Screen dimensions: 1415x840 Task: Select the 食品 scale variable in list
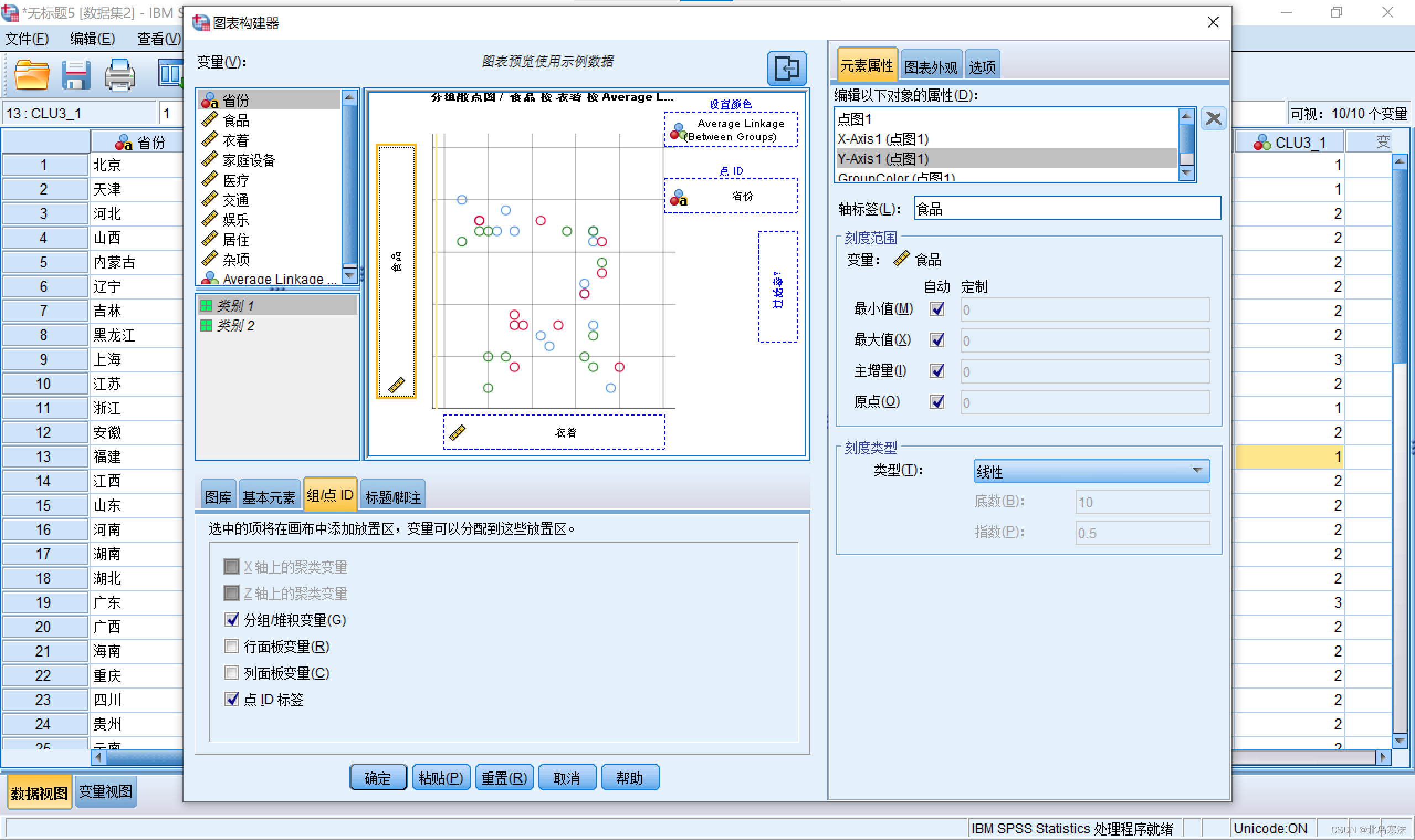tap(270, 120)
